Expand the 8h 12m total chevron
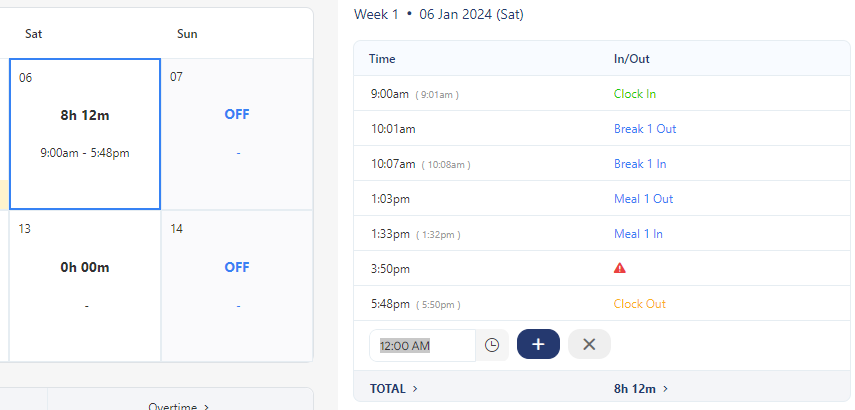The width and height of the screenshot is (855, 410). 666,389
